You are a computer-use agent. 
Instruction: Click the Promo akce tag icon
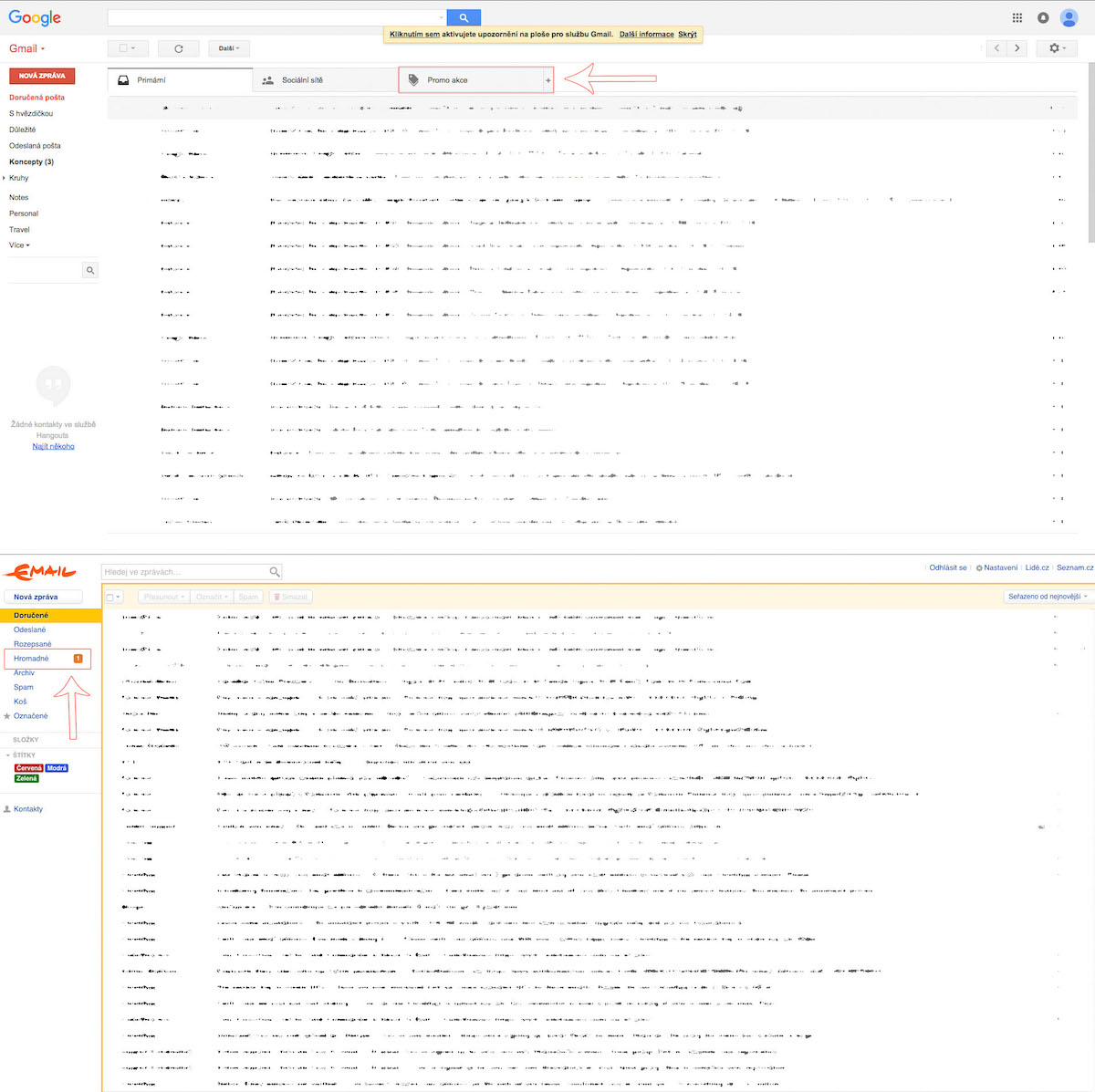413,80
